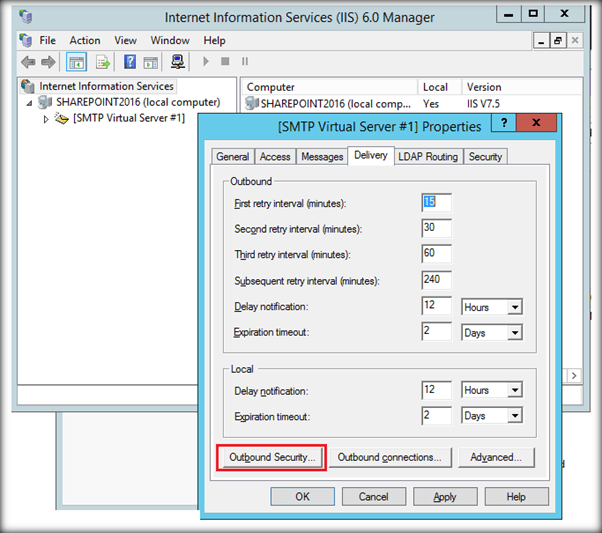Switch to the LDAP Routing tab
Screen dimensions: 602x533
click(428, 157)
